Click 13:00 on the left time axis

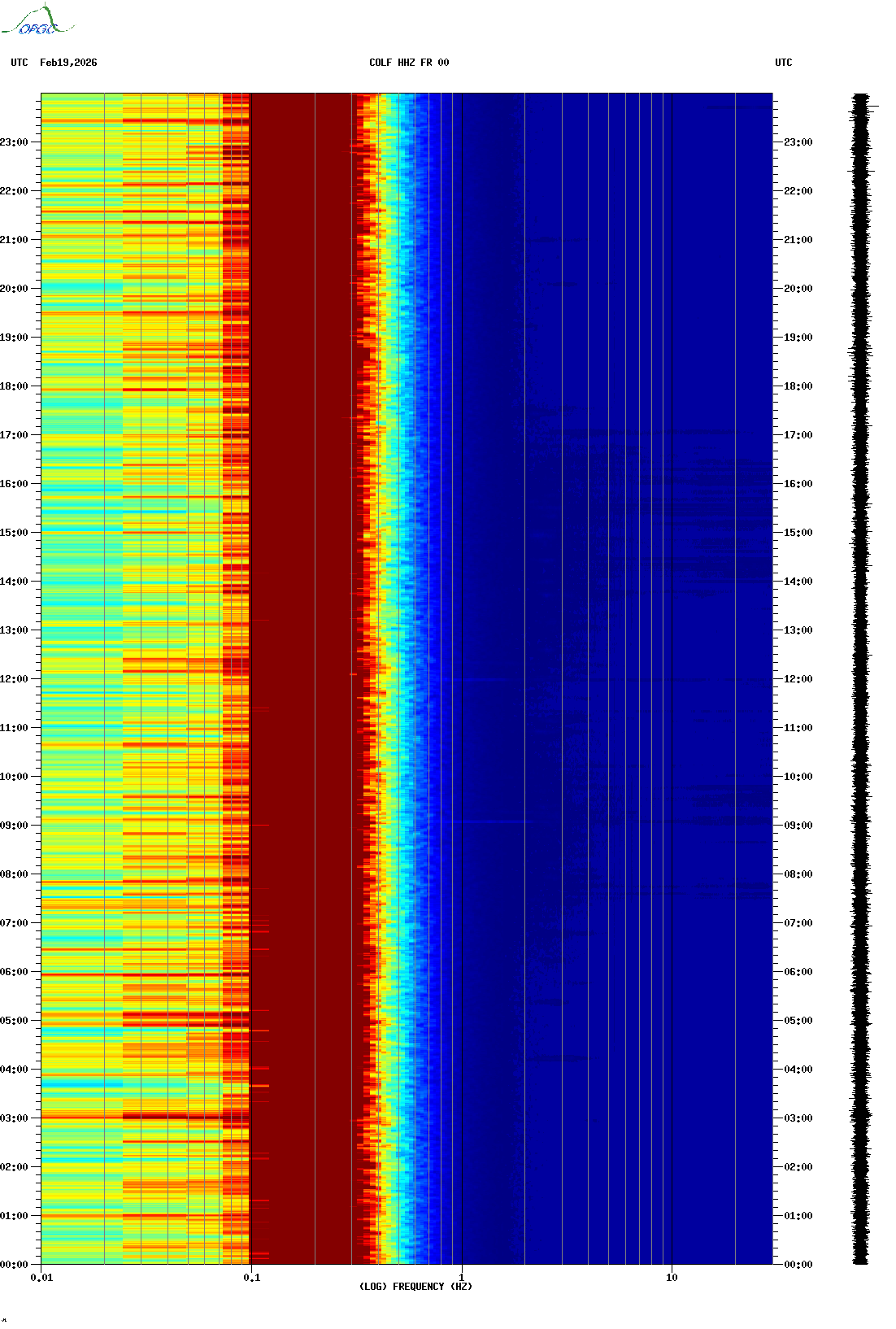[14, 630]
